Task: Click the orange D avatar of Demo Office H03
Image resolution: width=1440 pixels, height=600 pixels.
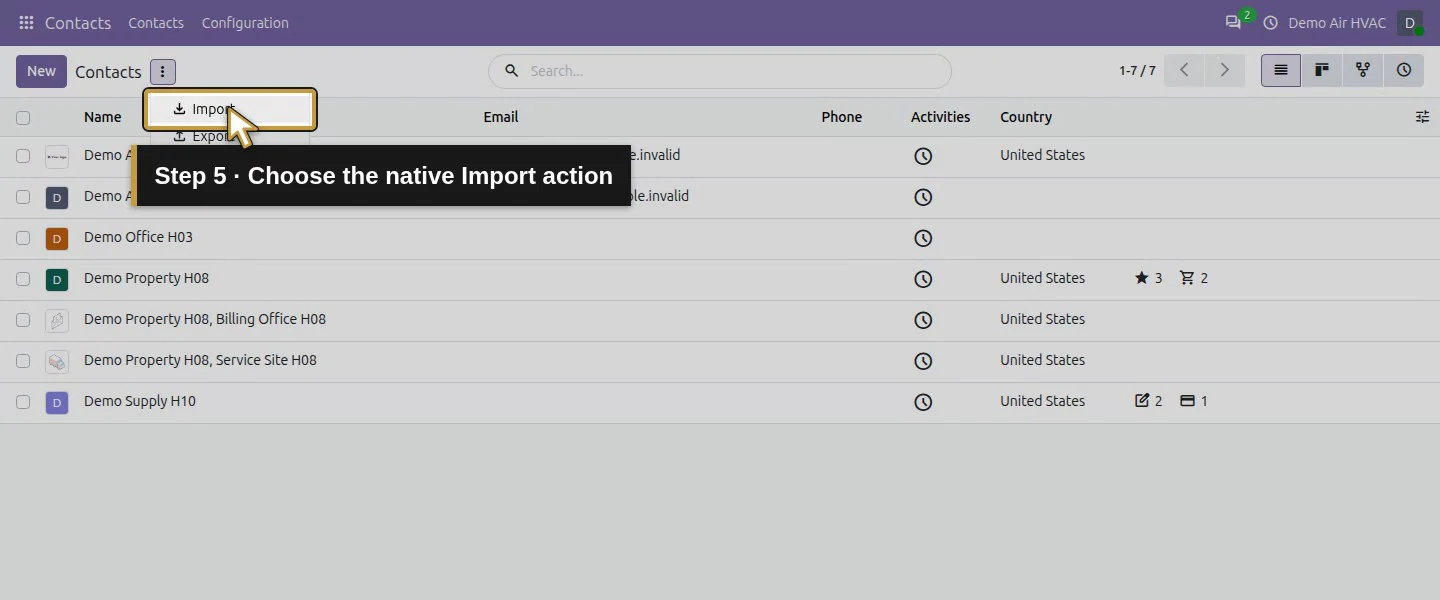Action: (57, 238)
